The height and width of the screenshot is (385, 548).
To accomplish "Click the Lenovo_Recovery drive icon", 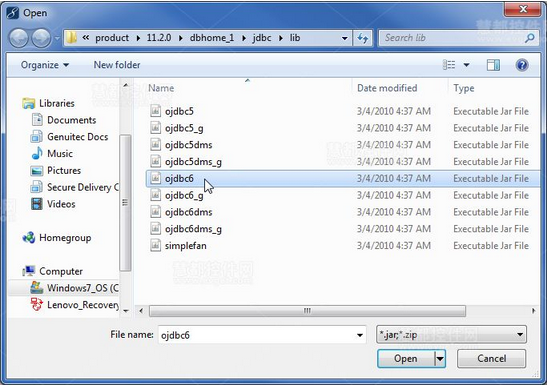I will pyautogui.click(x=37, y=305).
